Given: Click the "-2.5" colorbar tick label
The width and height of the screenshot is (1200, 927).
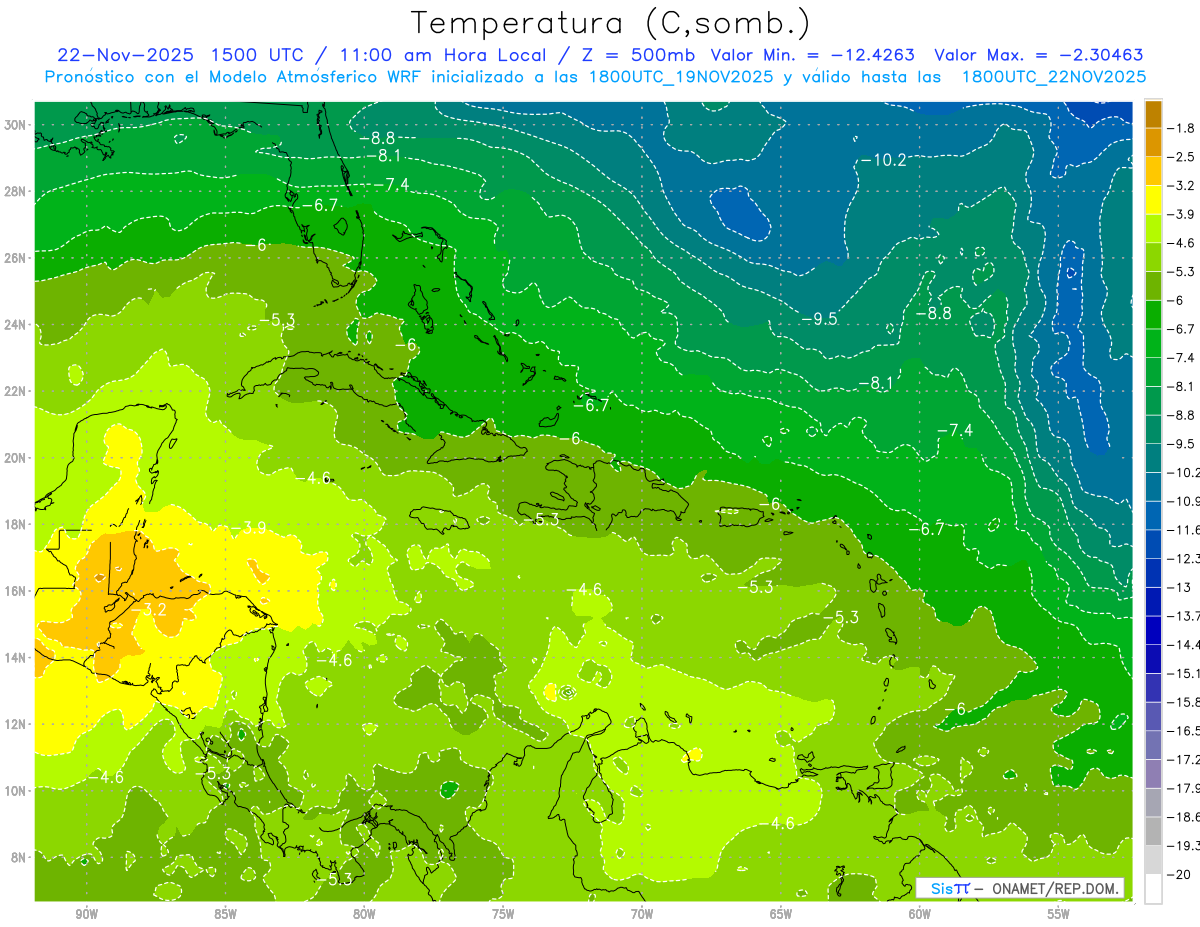Looking at the screenshot, I should click(1182, 157).
